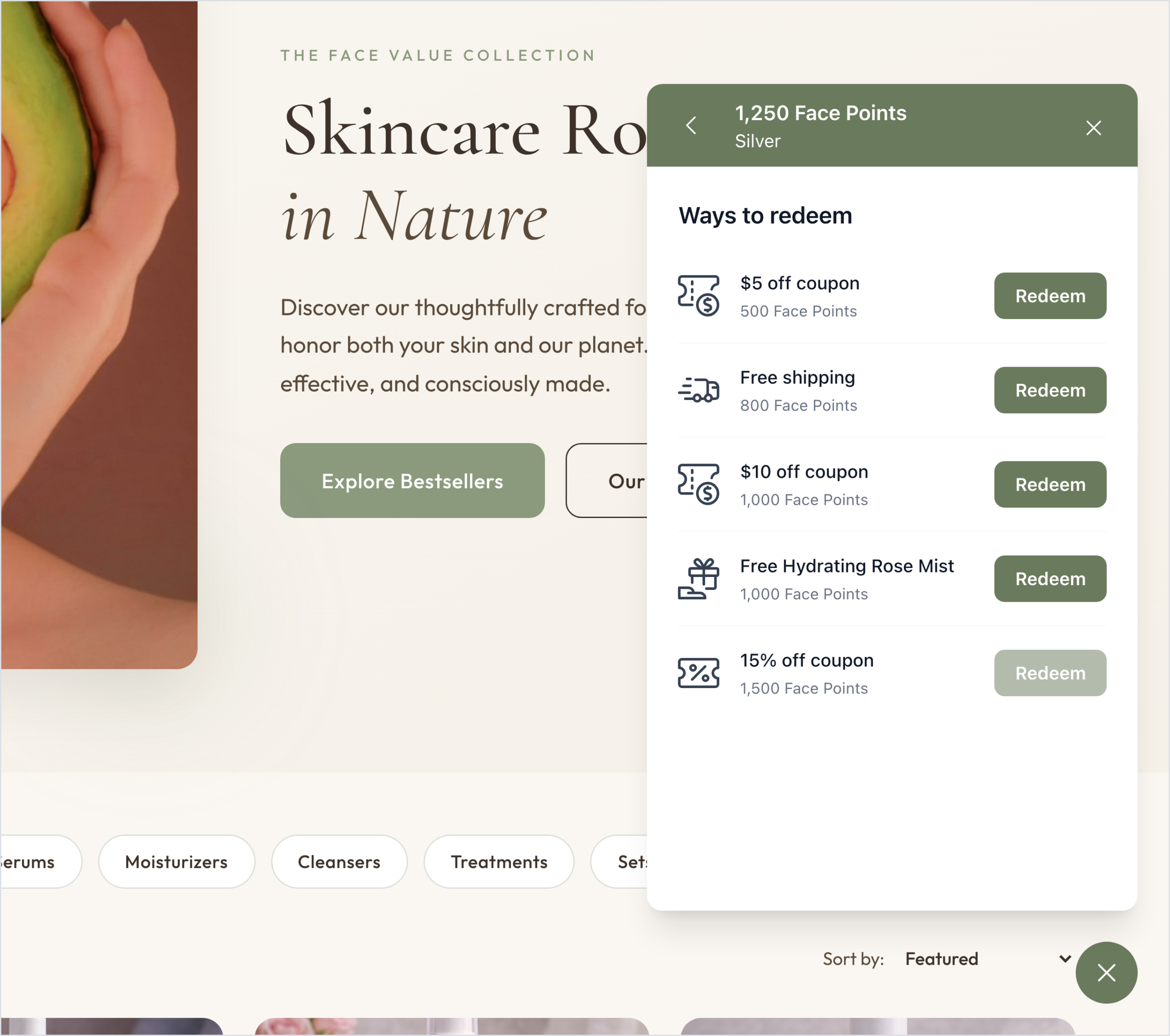Go back using the panel's left chevron

coord(691,125)
